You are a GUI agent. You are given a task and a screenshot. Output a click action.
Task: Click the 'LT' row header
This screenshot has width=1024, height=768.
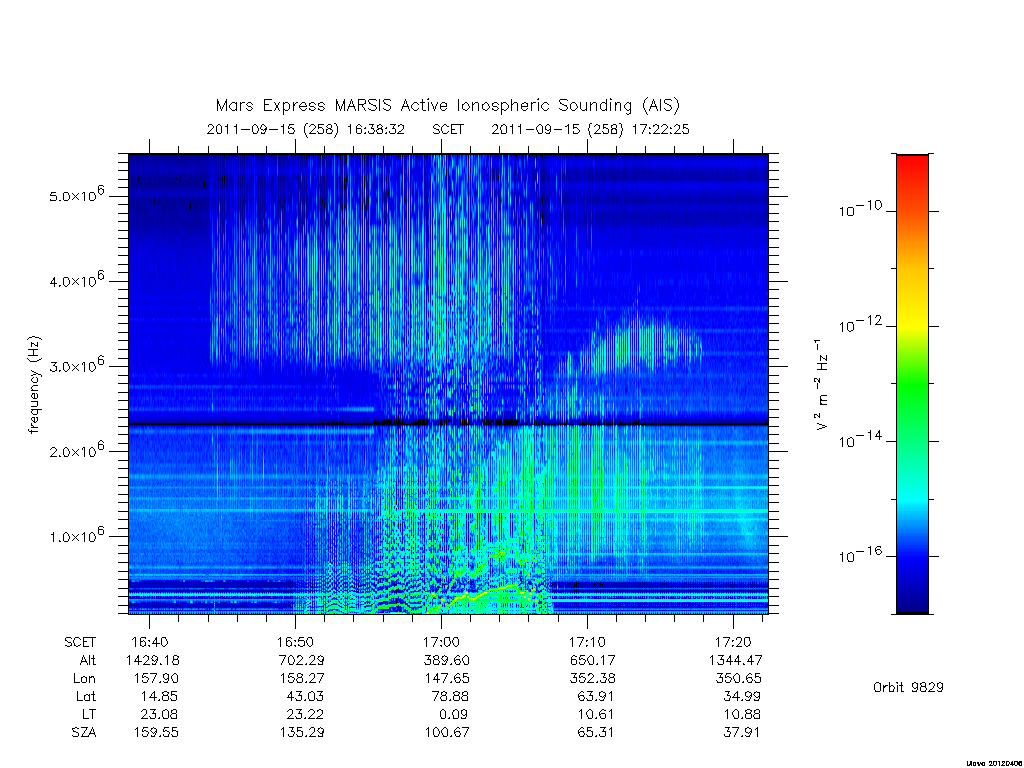click(x=89, y=714)
